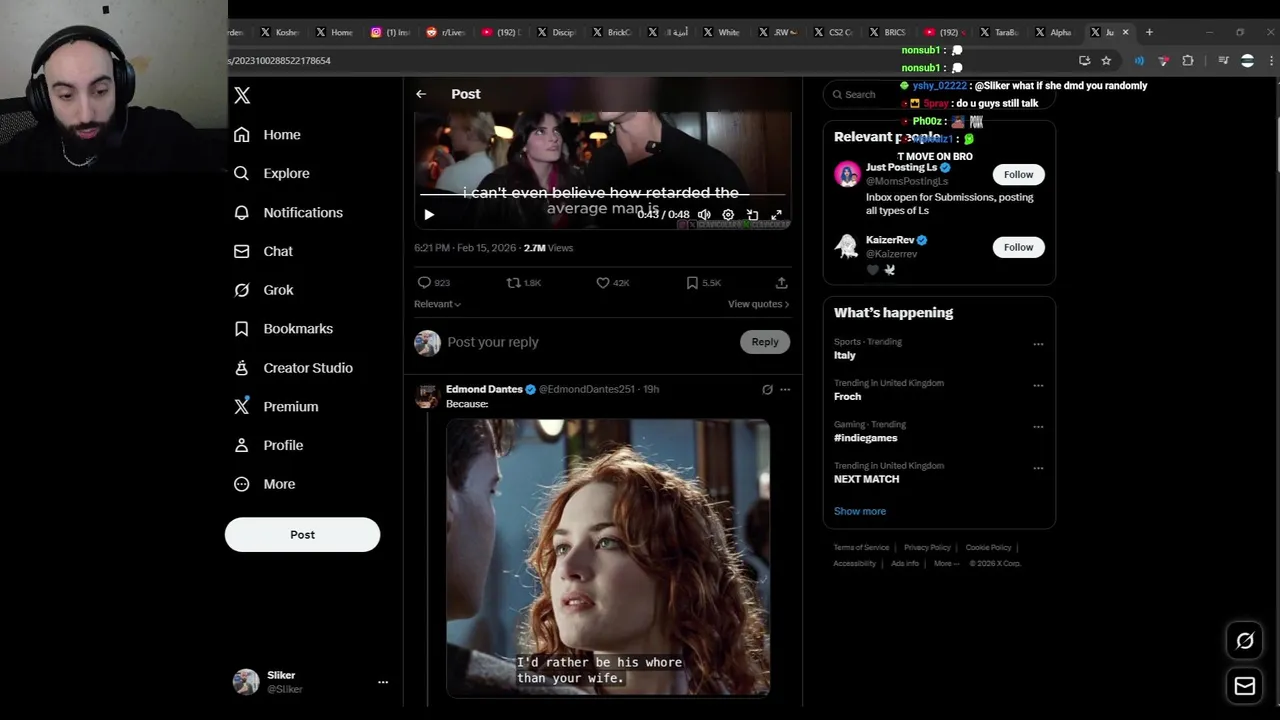Switch to the Instagram browser tab

391,32
